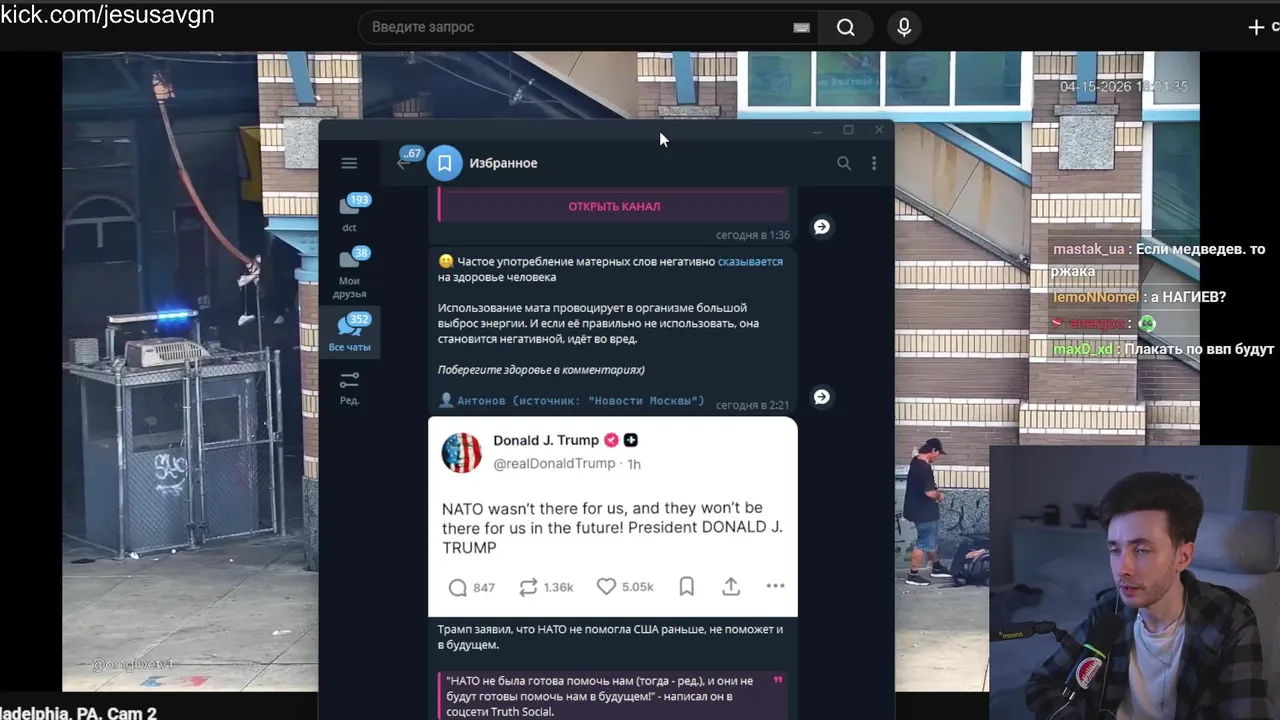
Task: Search within the Избранное chat
Action: pyautogui.click(x=844, y=163)
